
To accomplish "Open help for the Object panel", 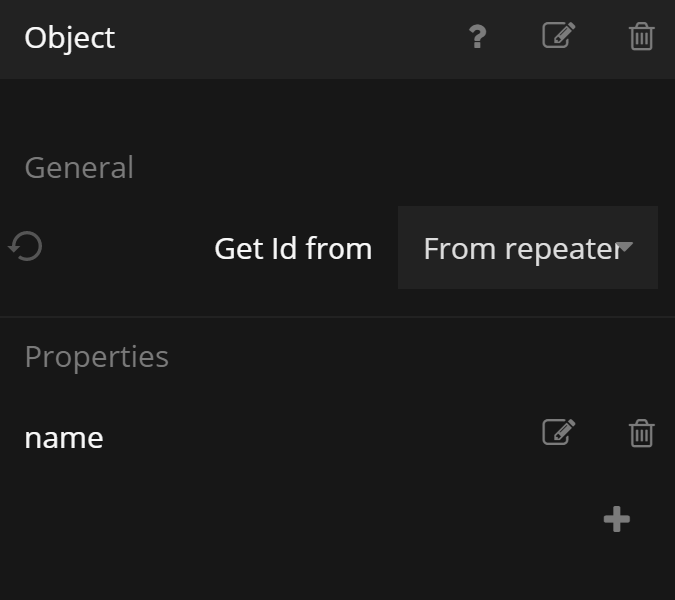I will coord(477,37).
